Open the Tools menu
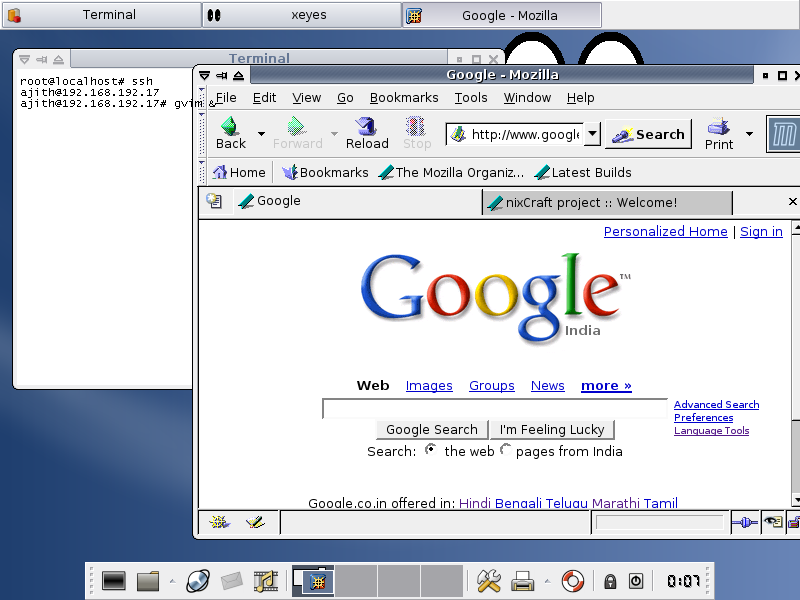Viewport: 800px width, 600px height. (x=471, y=97)
